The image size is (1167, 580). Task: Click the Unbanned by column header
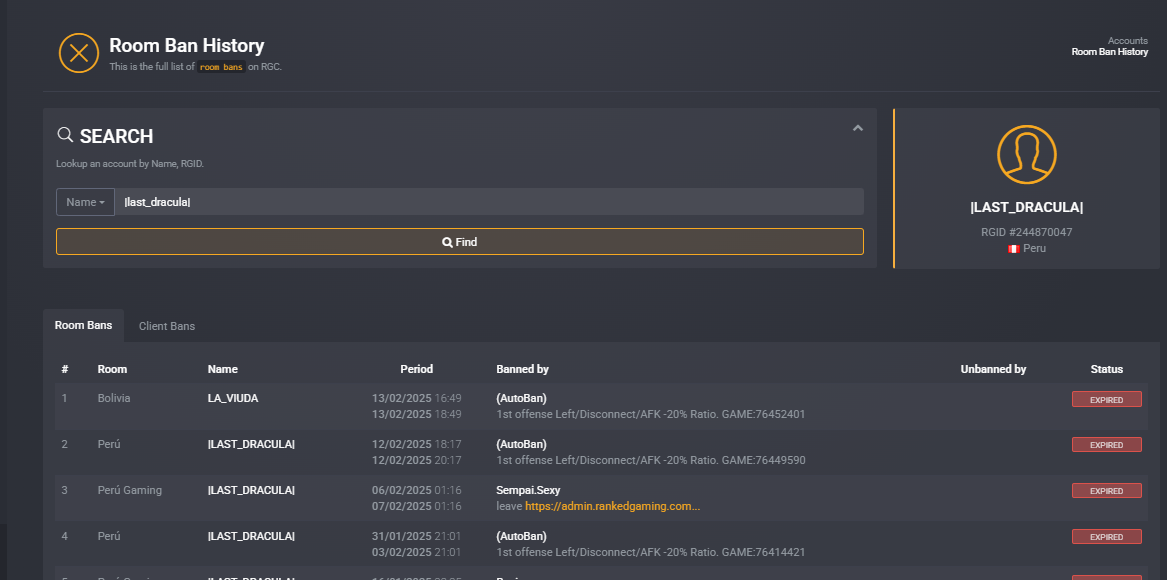(993, 369)
